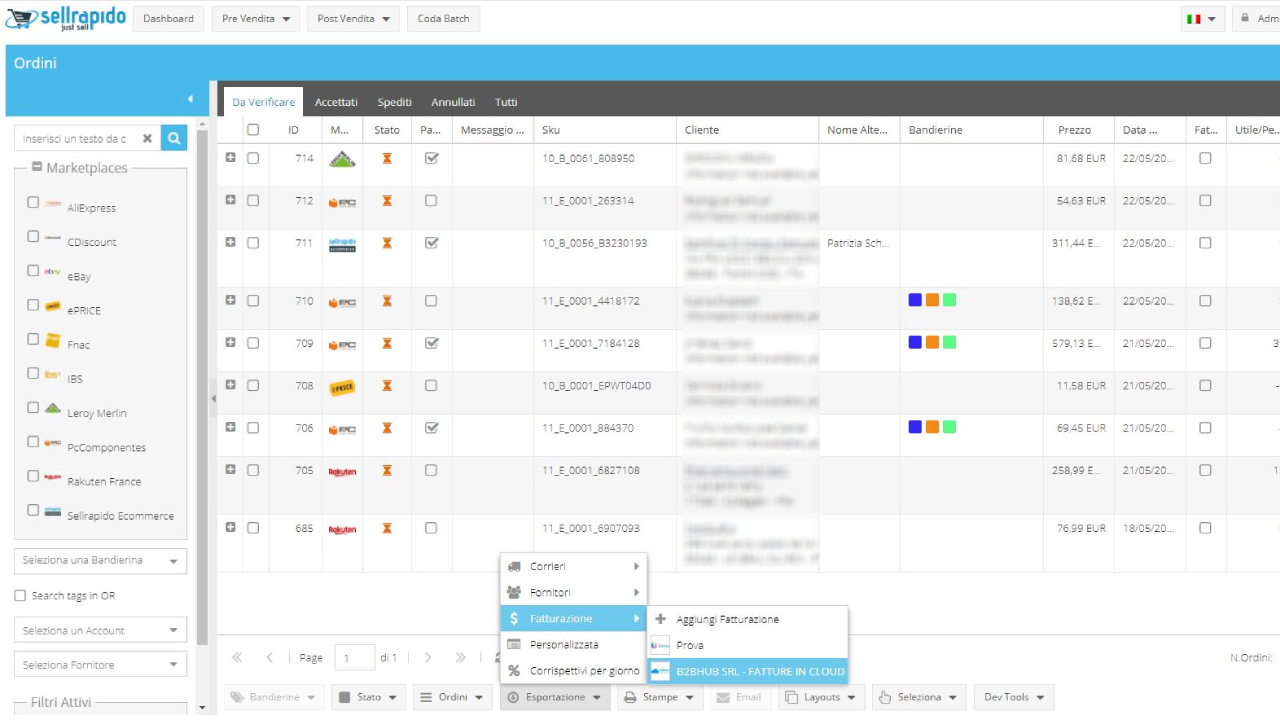This screenshot has height=720, width=1280.
Task: Click the percent icon of Corrispettivi per giorno
Action: (514, 671)
